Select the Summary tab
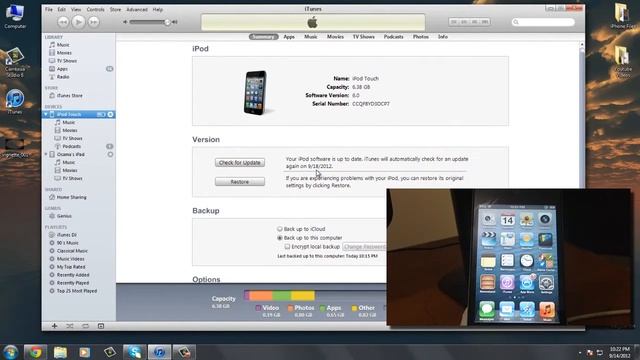The image size is (640, 360). tap(264, 37)
